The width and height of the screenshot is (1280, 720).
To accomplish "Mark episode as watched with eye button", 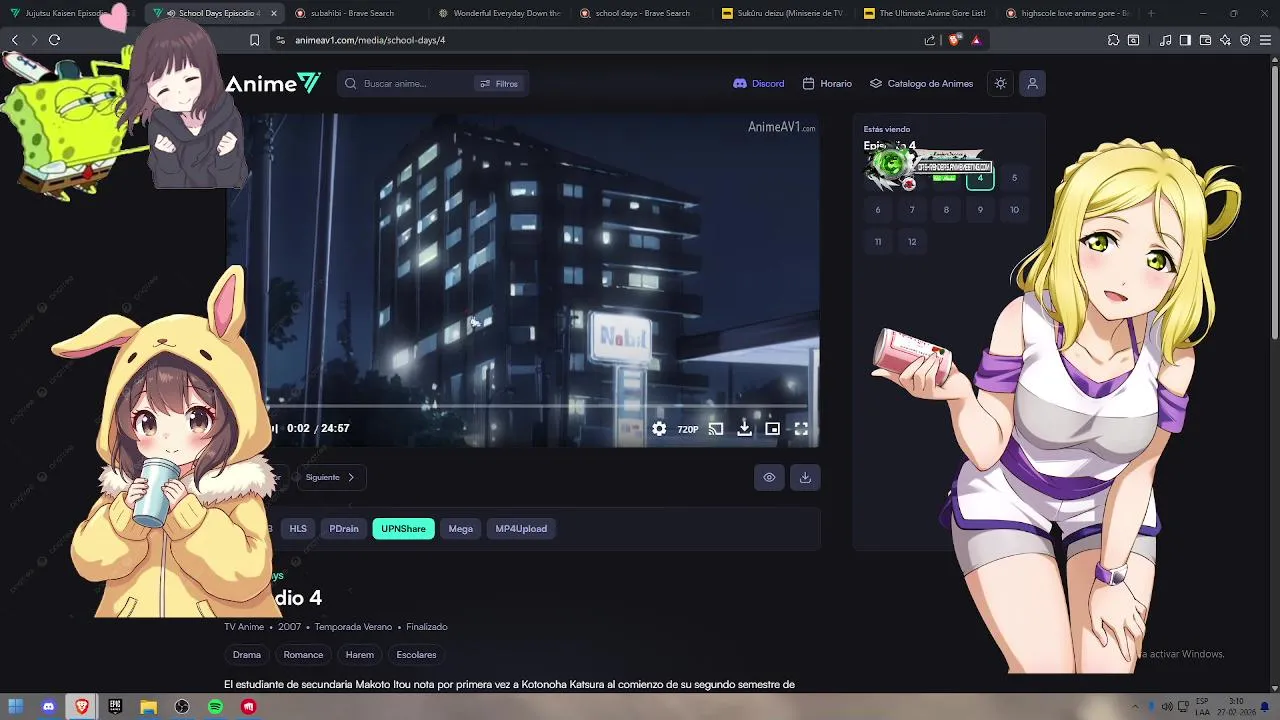I will coord(769,477).
